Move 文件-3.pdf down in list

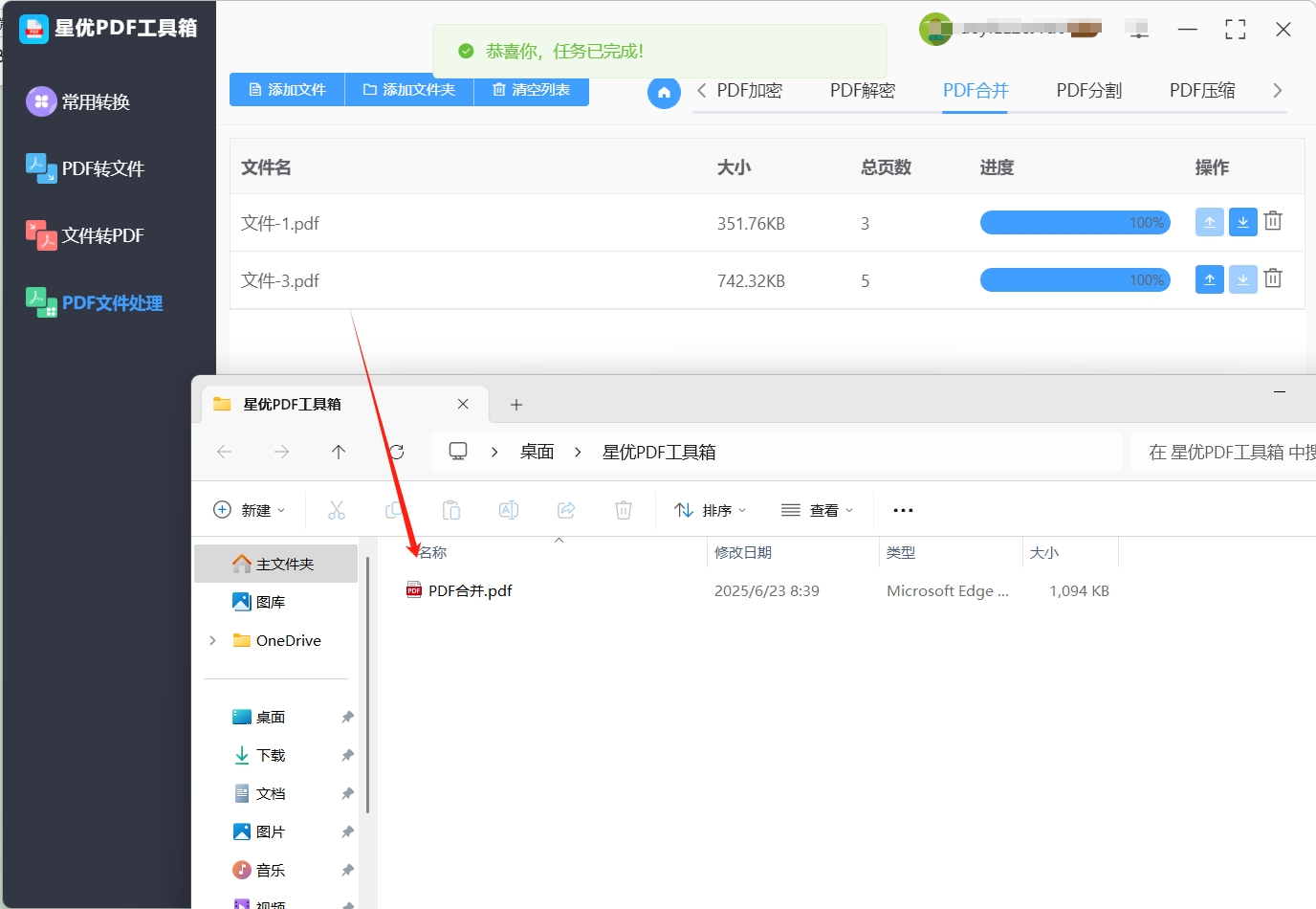coord(1242,279)
